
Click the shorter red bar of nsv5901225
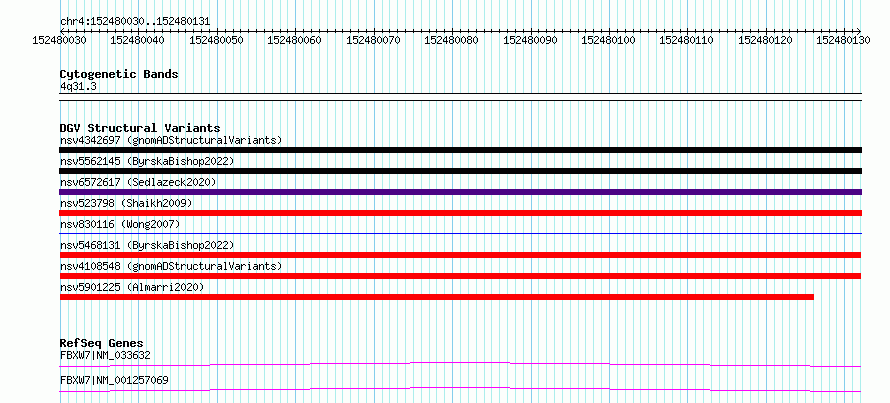436,297
